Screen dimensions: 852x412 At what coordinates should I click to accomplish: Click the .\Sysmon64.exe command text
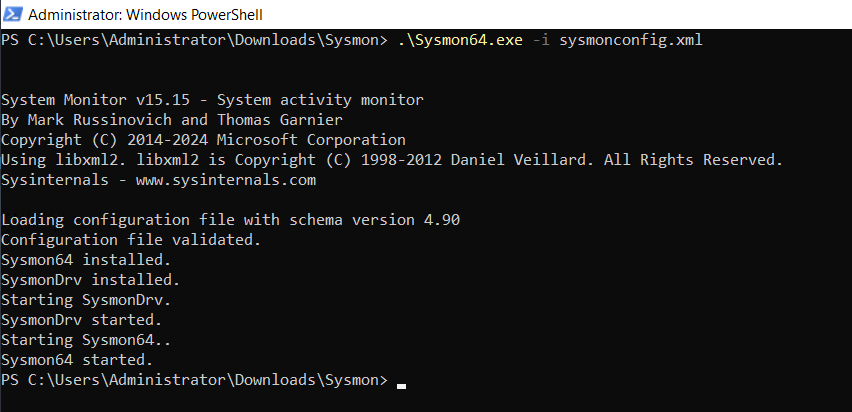point(461,40)
